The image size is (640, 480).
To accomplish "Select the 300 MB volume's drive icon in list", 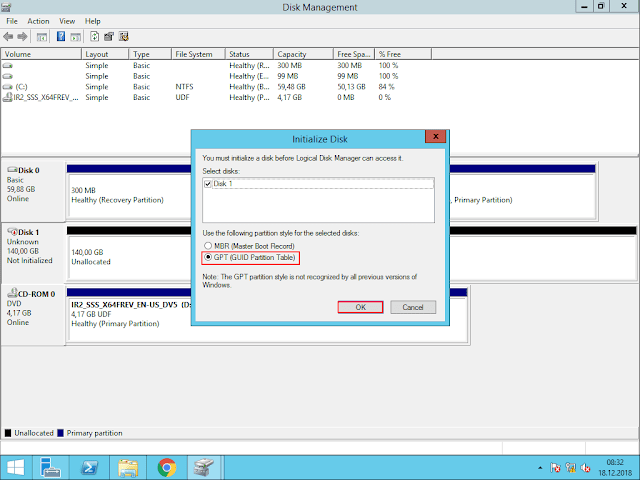I will (7, 65).
